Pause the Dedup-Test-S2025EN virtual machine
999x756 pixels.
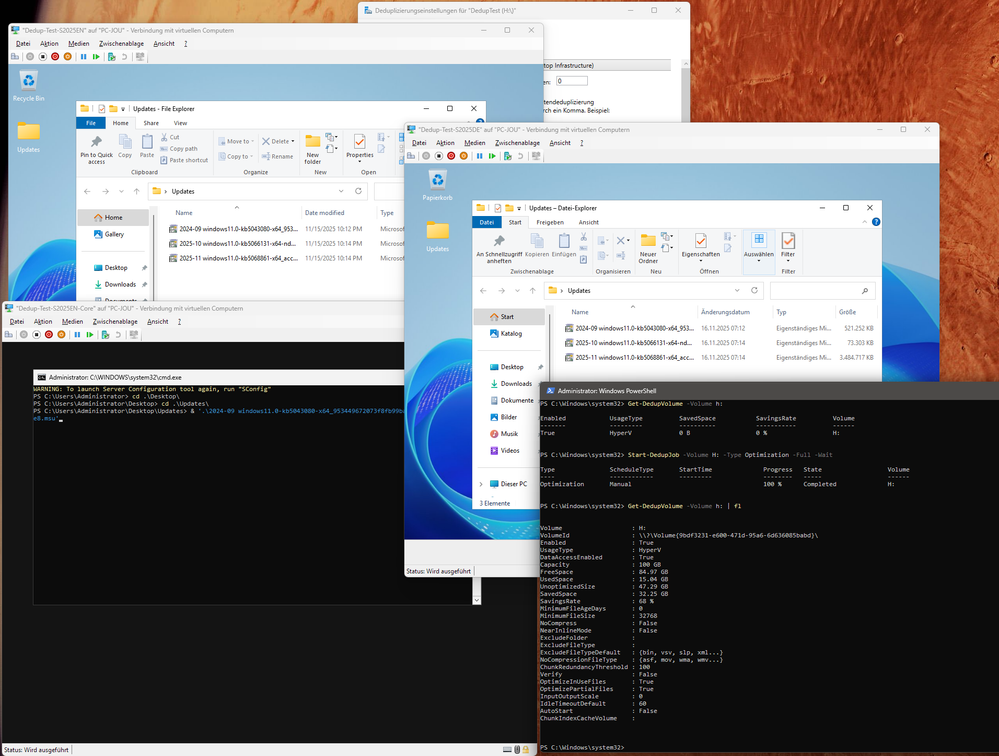pos(83,57)
